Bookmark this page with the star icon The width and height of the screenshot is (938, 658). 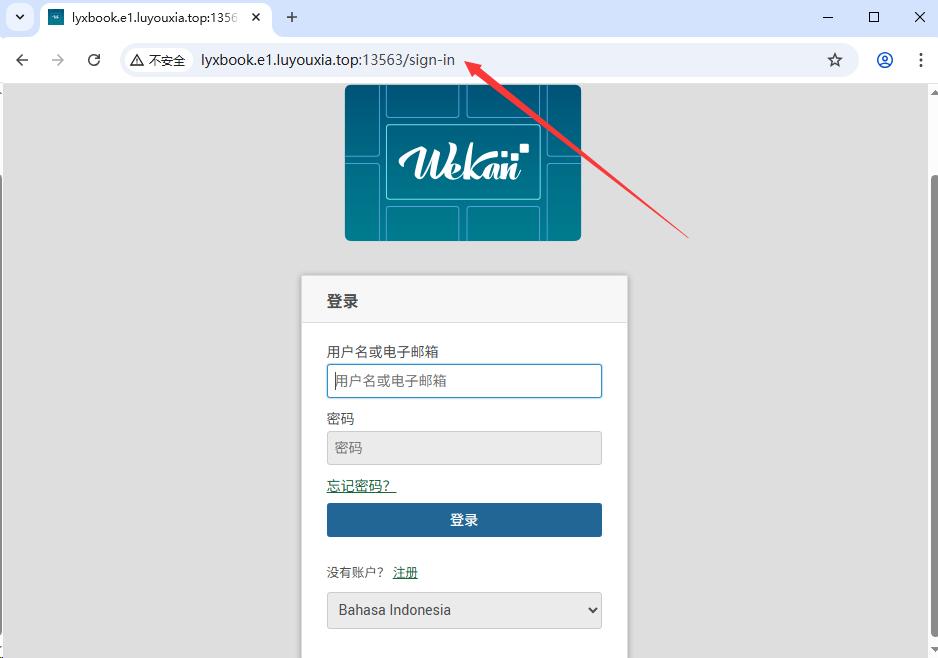835,60
